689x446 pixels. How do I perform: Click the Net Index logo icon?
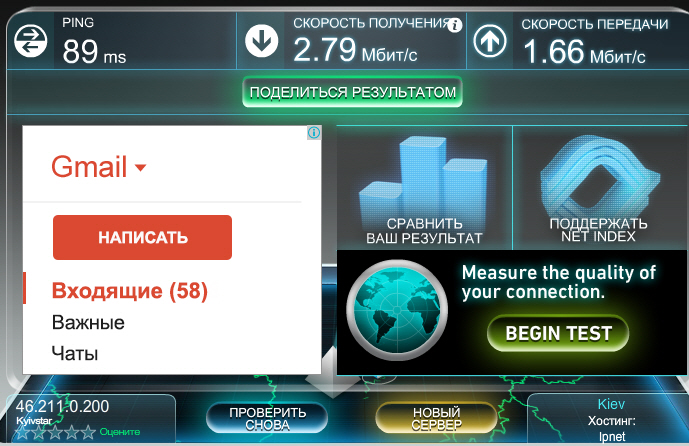pos(600,174)
